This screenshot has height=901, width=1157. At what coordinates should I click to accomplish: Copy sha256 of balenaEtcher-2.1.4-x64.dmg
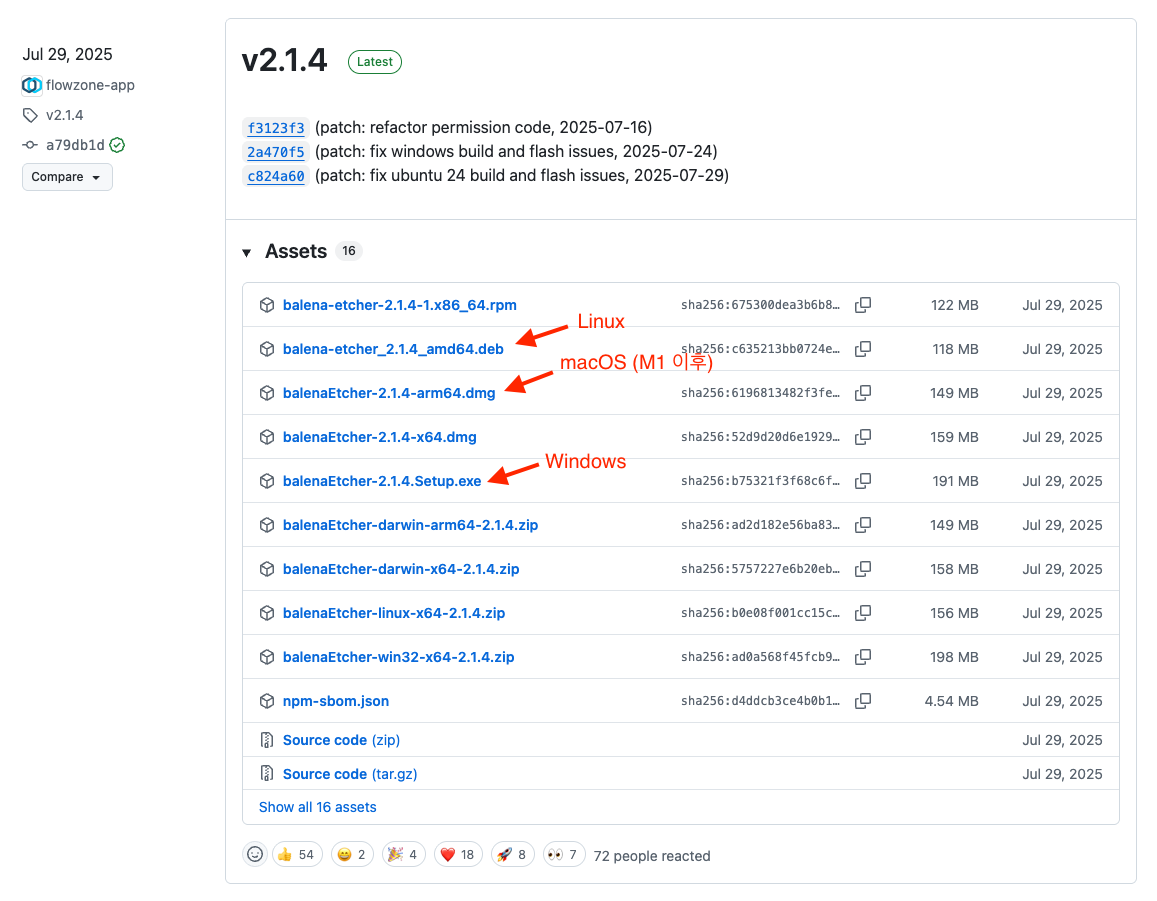[863, 437]
